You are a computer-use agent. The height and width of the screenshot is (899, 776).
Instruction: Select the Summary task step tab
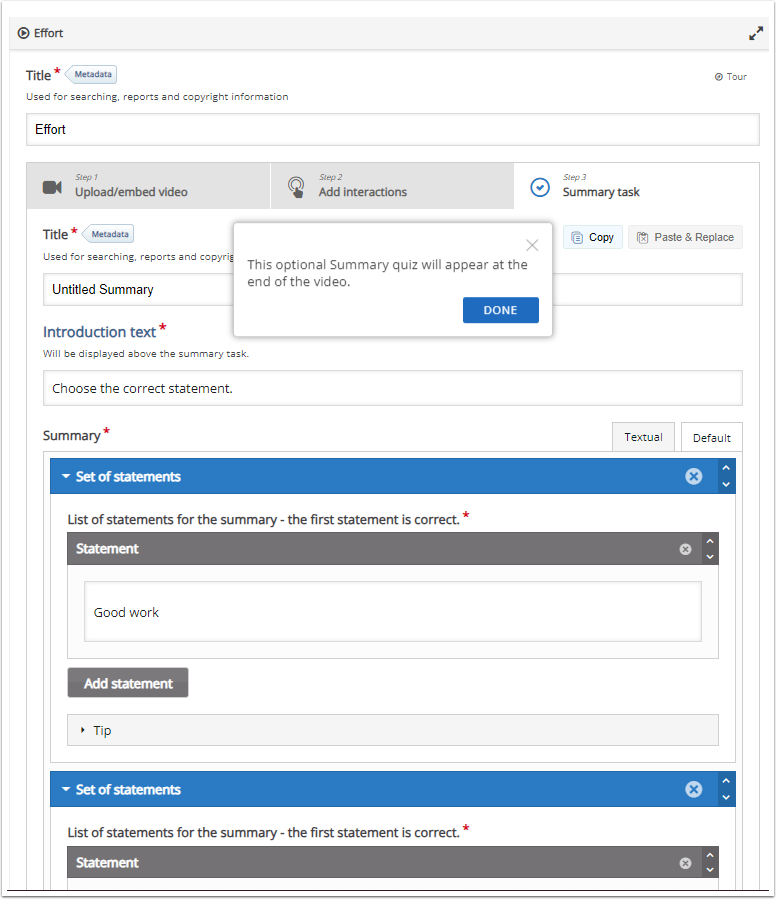(636, 186)
